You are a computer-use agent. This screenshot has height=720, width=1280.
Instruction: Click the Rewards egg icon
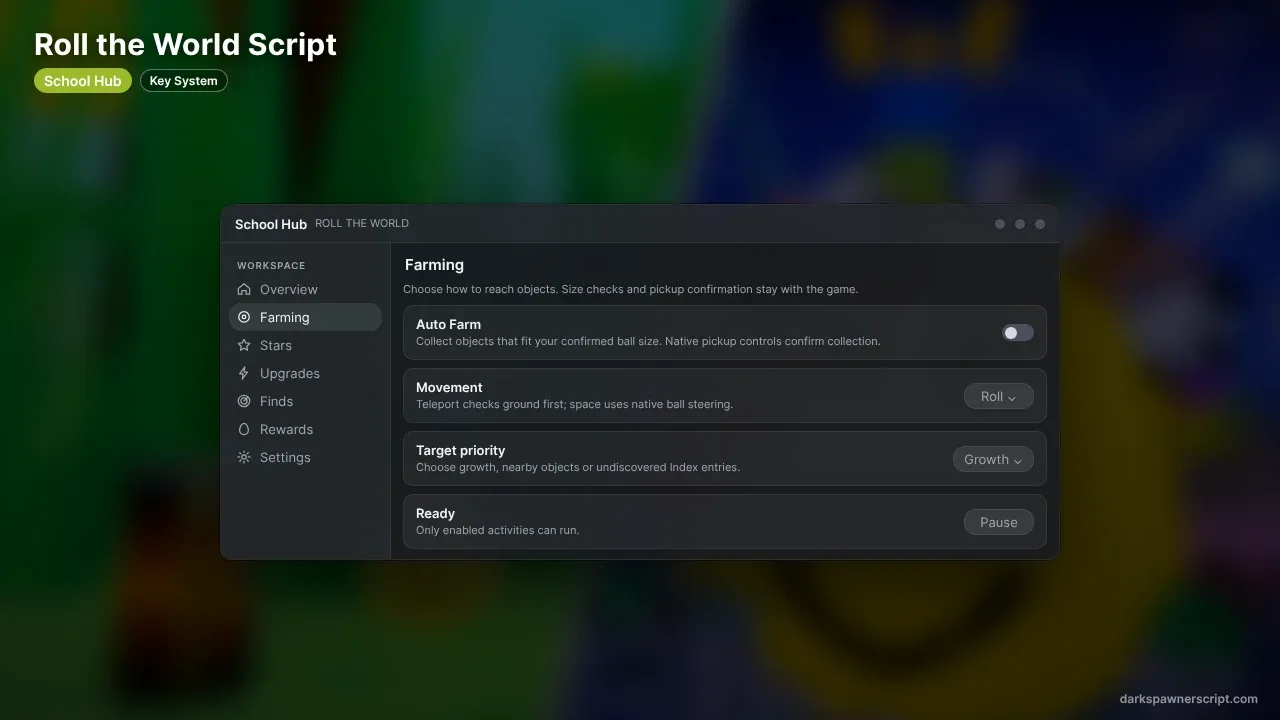(x=244, y=429)
